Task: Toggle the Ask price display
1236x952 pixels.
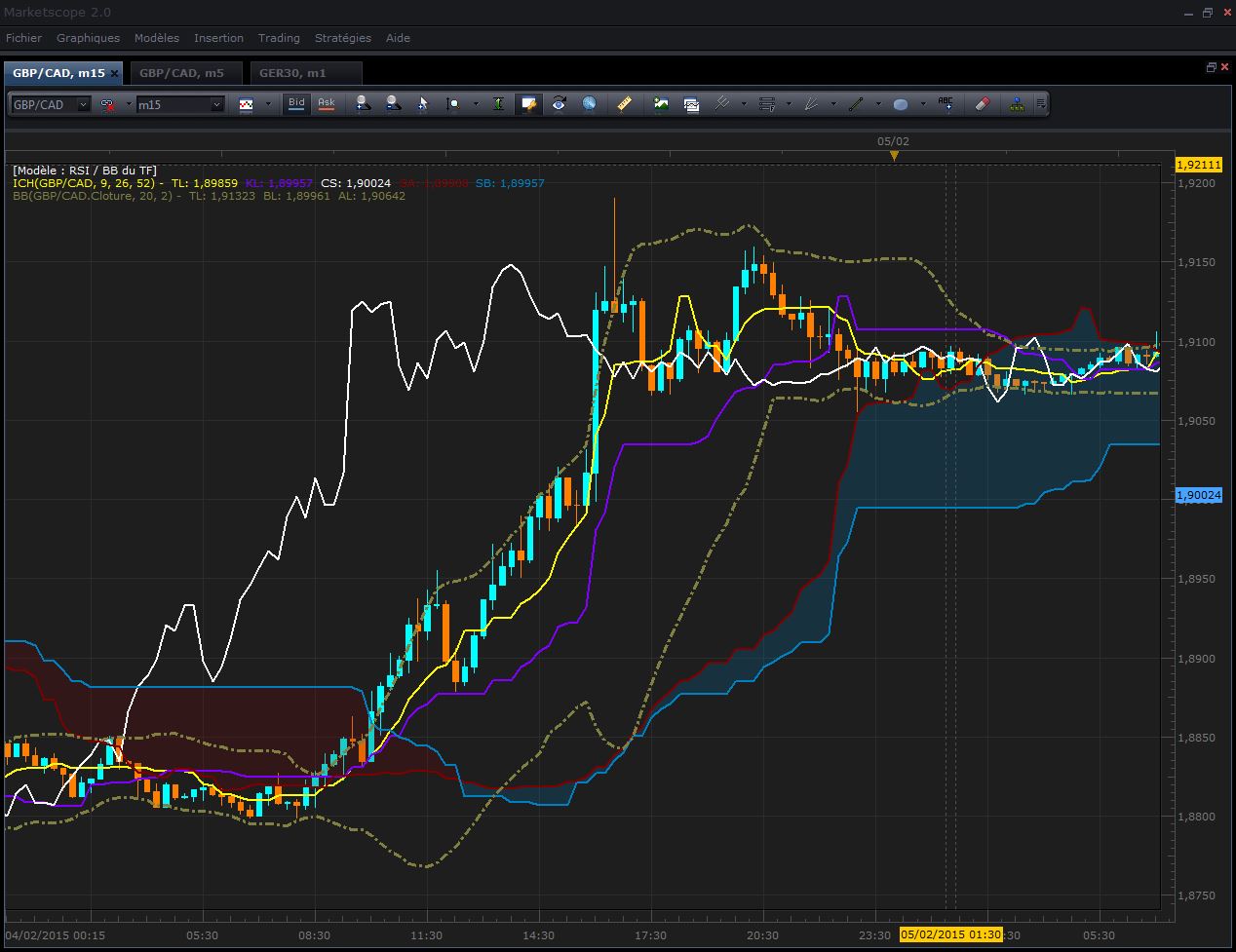Action: (x=326, y=103)
